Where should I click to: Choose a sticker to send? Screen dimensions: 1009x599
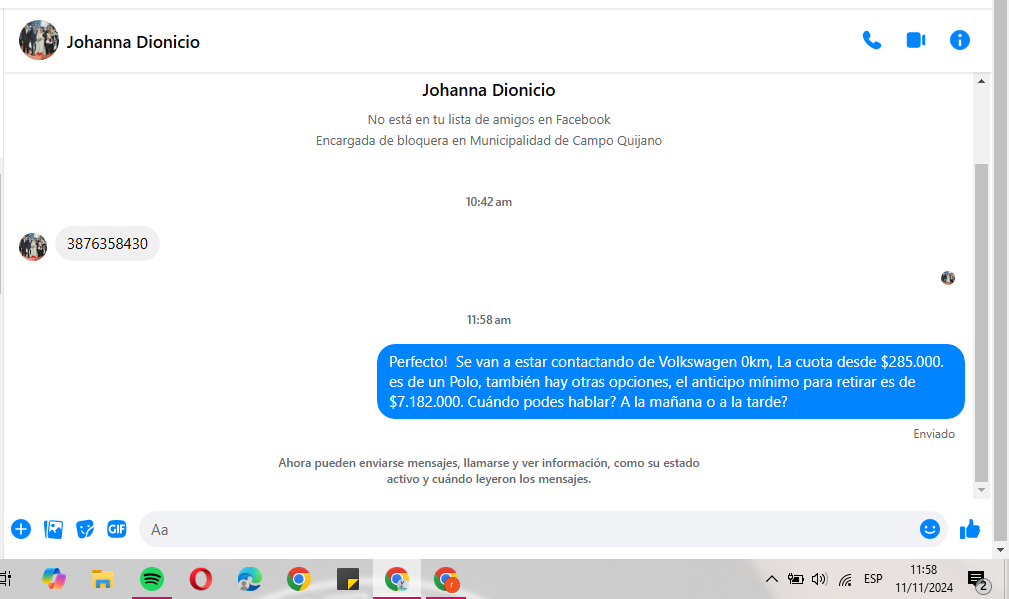[x=86, y=529]
